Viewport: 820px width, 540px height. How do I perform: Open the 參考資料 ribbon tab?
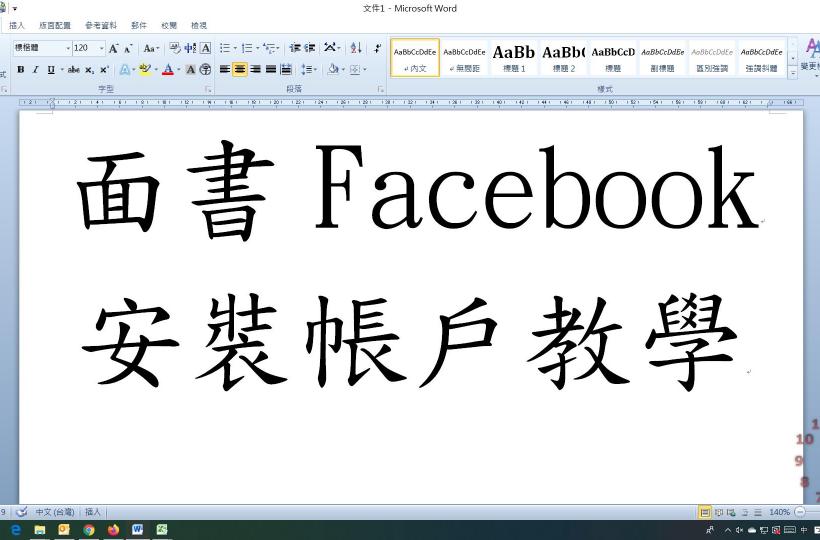tap(101, 25)
